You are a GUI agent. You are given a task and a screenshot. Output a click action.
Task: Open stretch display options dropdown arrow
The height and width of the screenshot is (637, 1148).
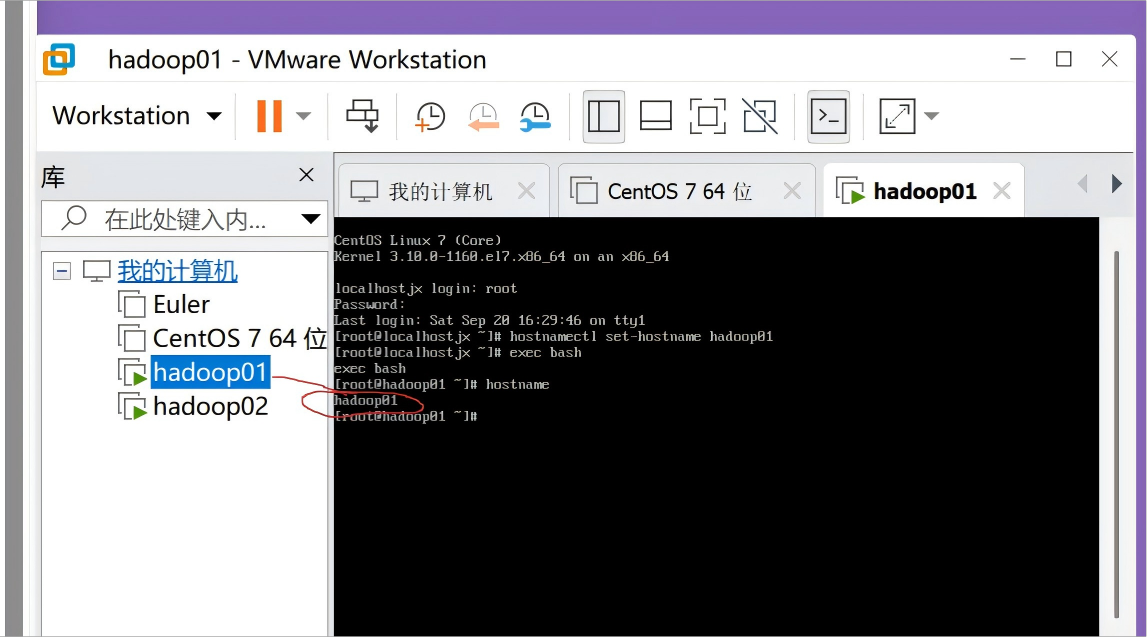pos(931,116)
